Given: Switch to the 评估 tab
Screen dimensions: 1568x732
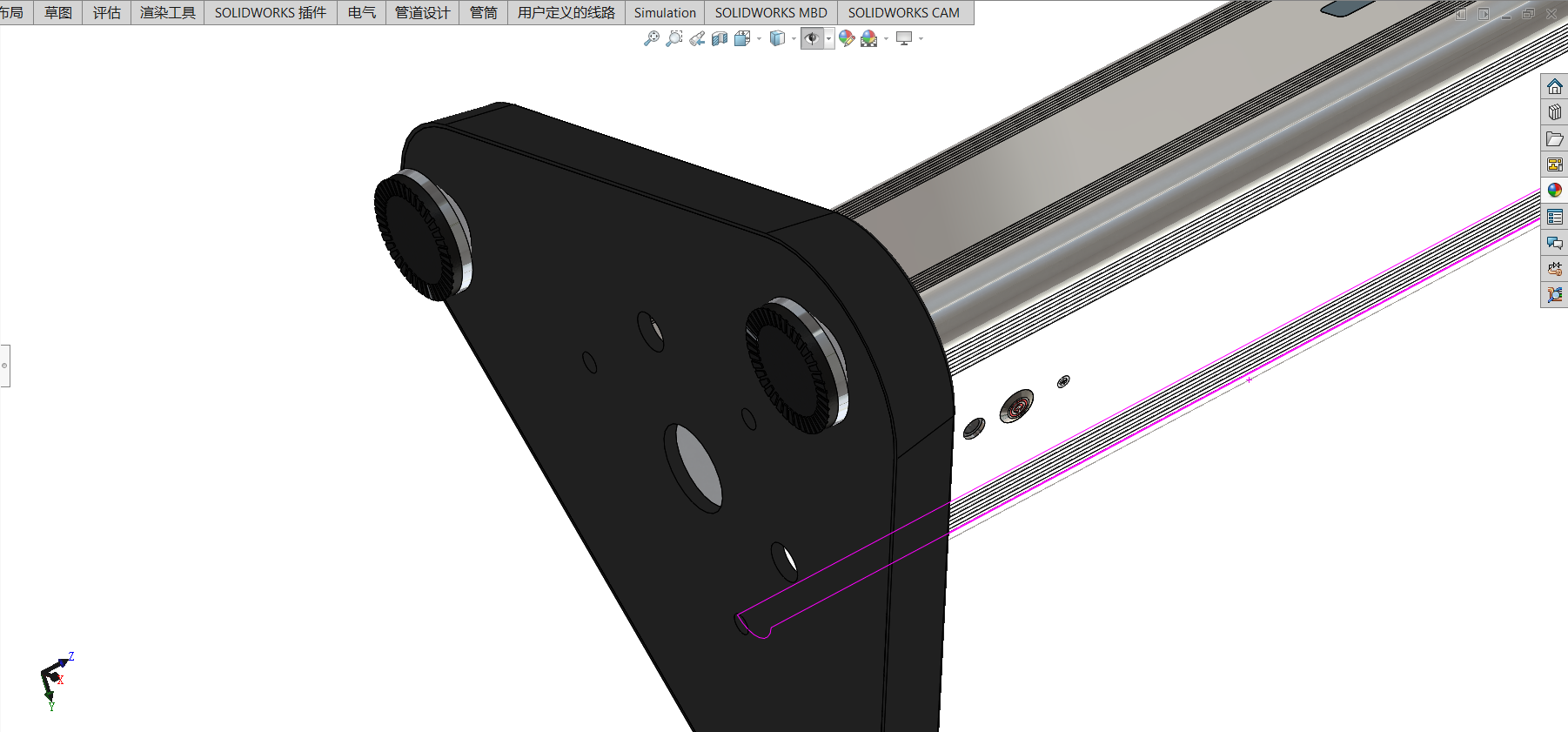Looking at the screenshot, I should [x=107, y=12].
